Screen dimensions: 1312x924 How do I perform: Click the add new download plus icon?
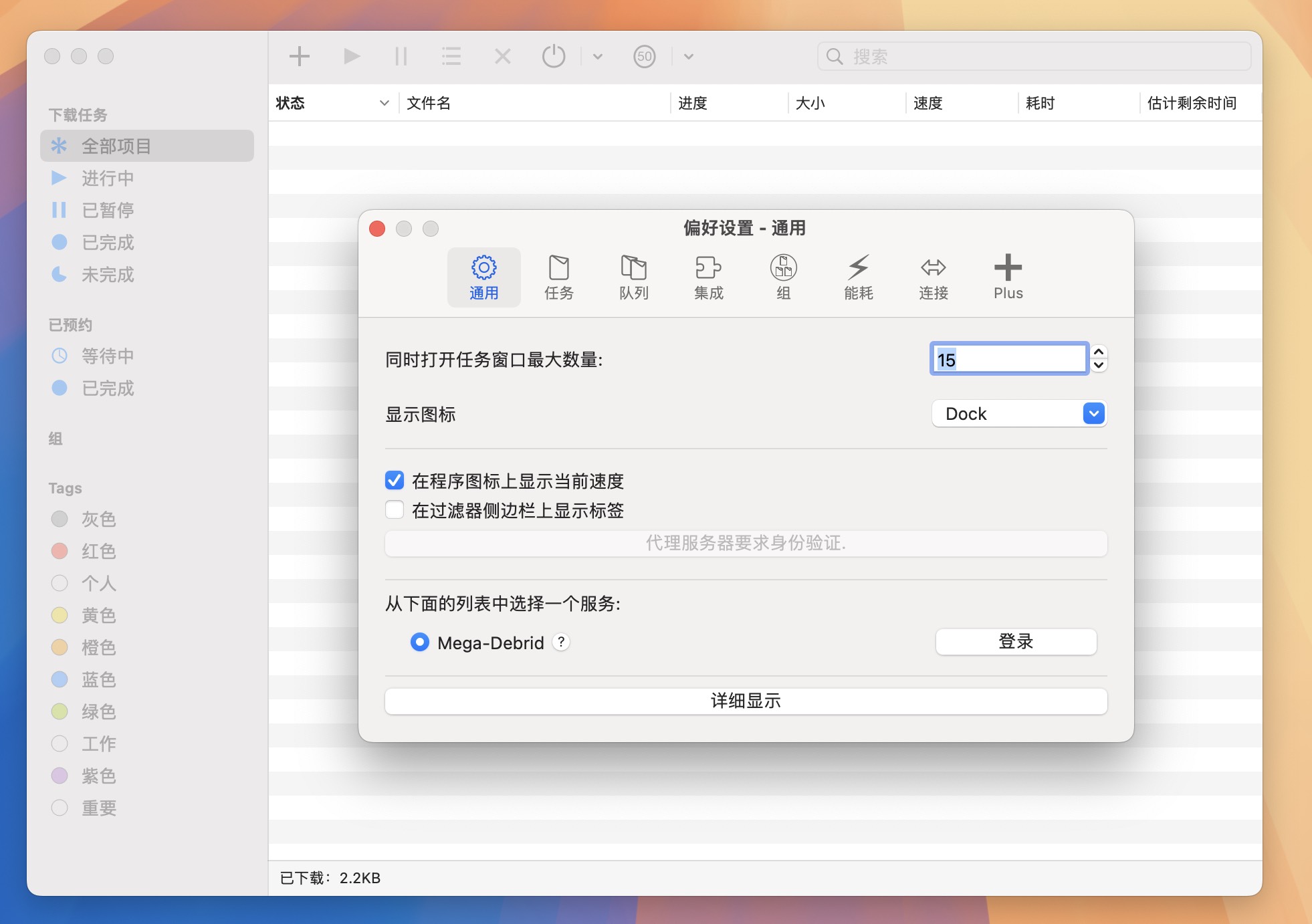tap(300, 56)
